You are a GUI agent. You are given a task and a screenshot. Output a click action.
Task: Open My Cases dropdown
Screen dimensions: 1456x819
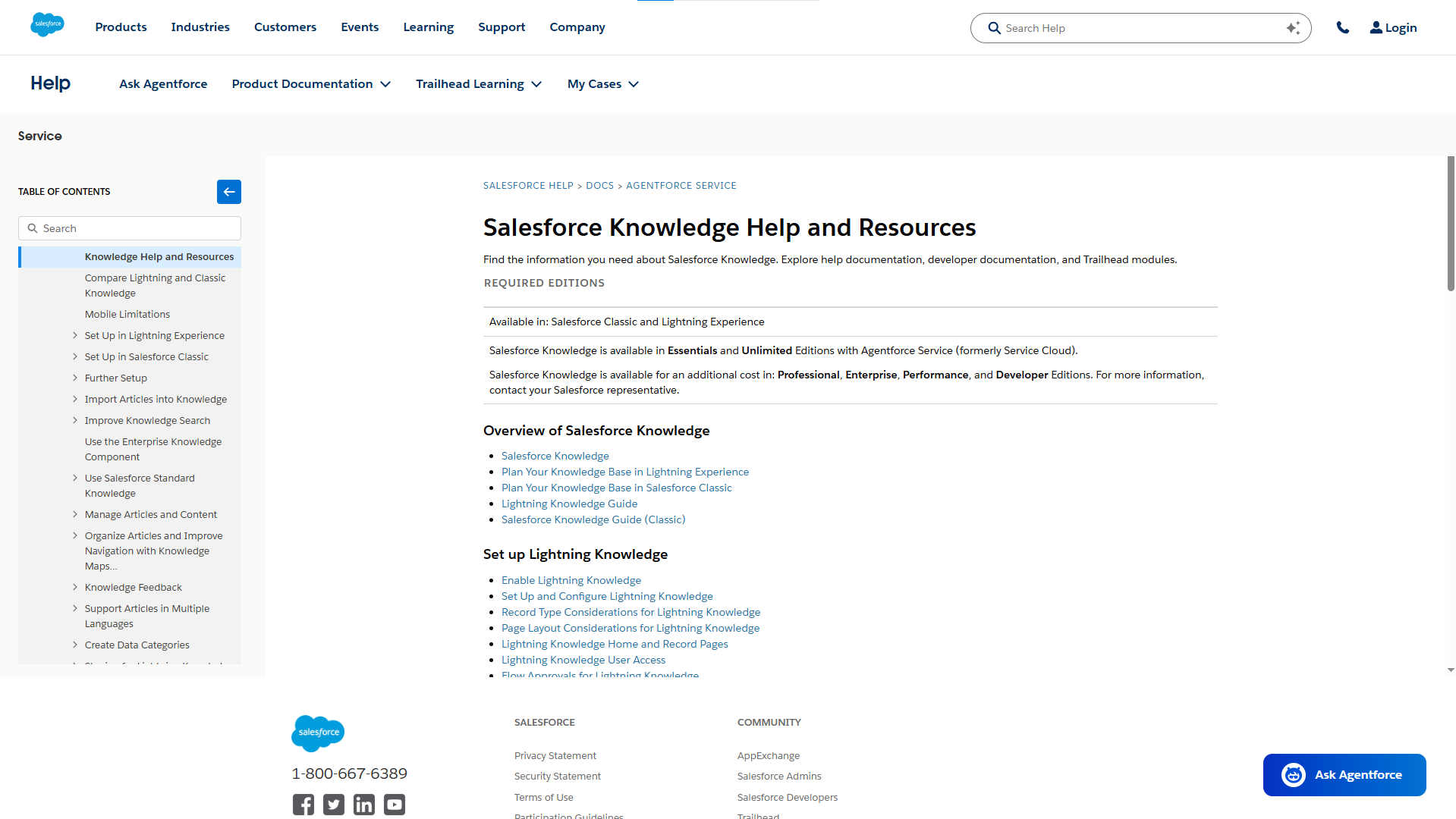603,84
